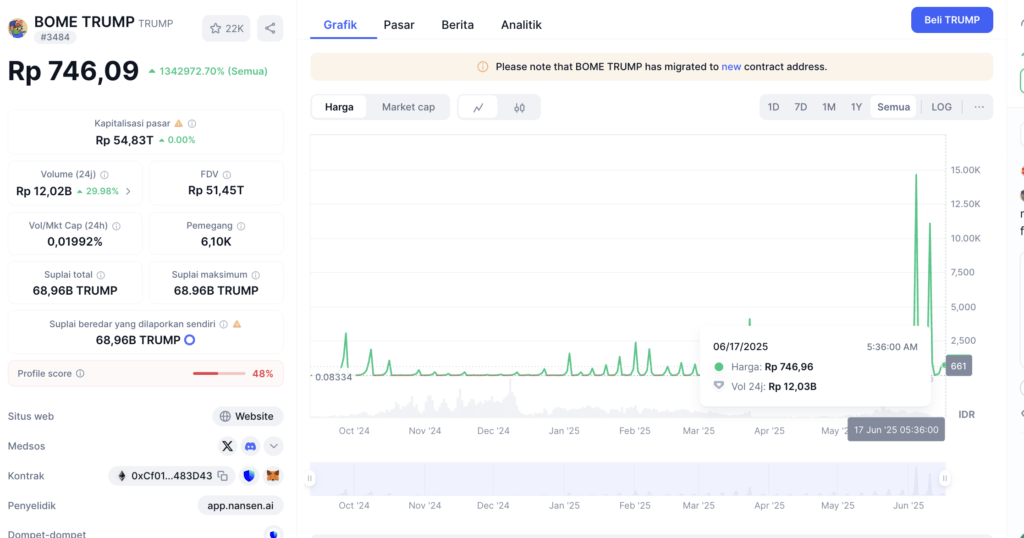Click the #3484 rank badge

coord(55,37)
